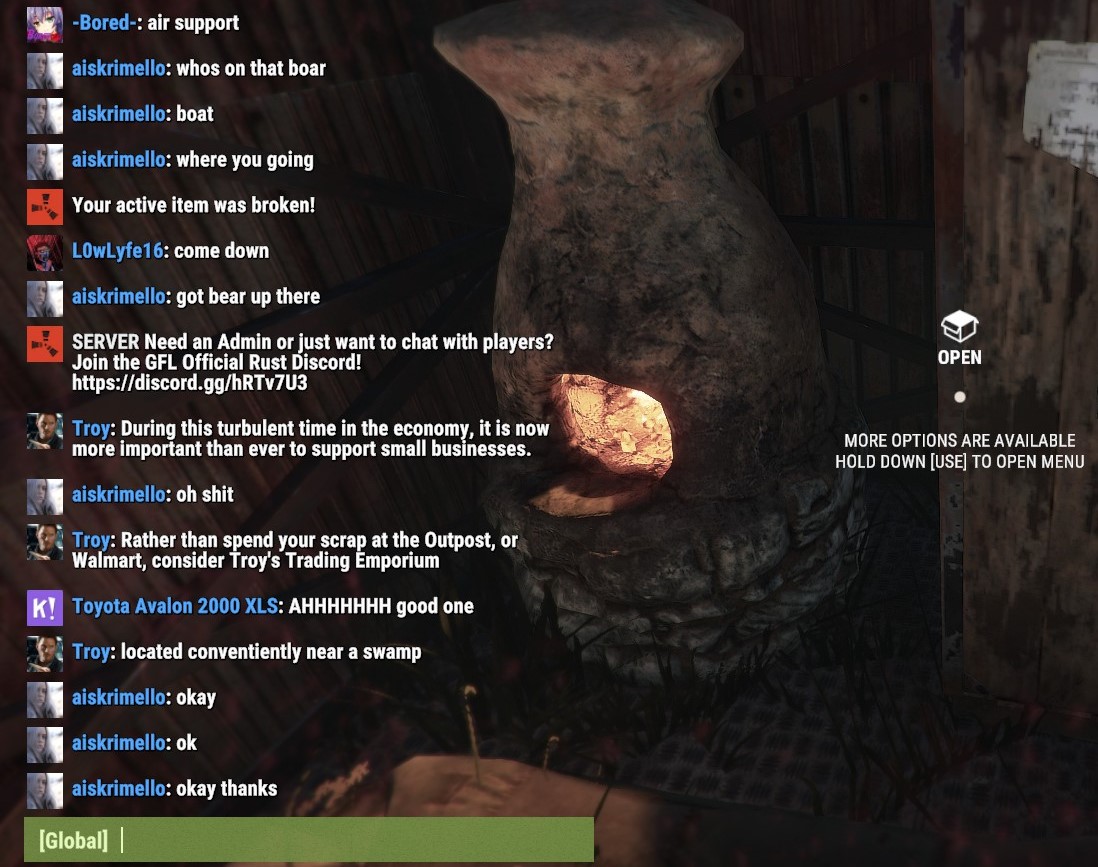
Task: Select the L0wLyfe16 username
Action: pos(117,251)
